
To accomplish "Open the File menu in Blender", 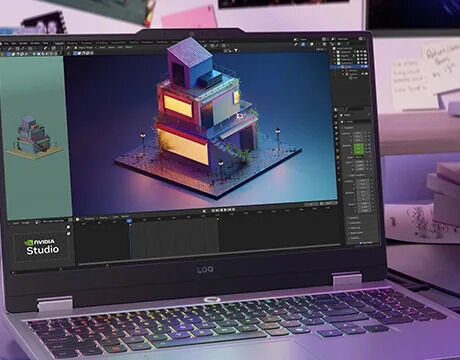I will tap(6, 43).
